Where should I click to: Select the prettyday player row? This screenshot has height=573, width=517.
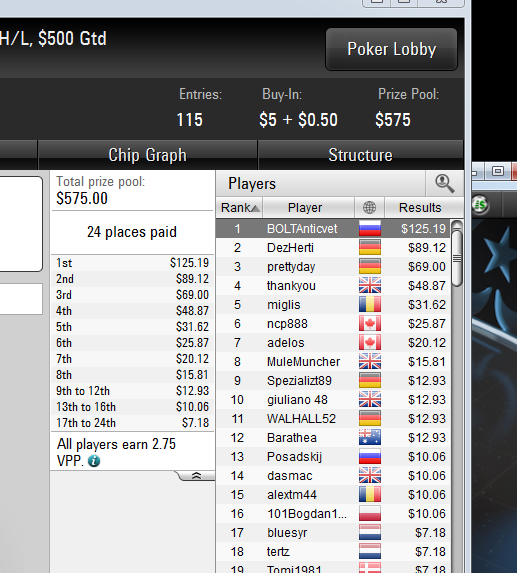(x=333, y=267)
